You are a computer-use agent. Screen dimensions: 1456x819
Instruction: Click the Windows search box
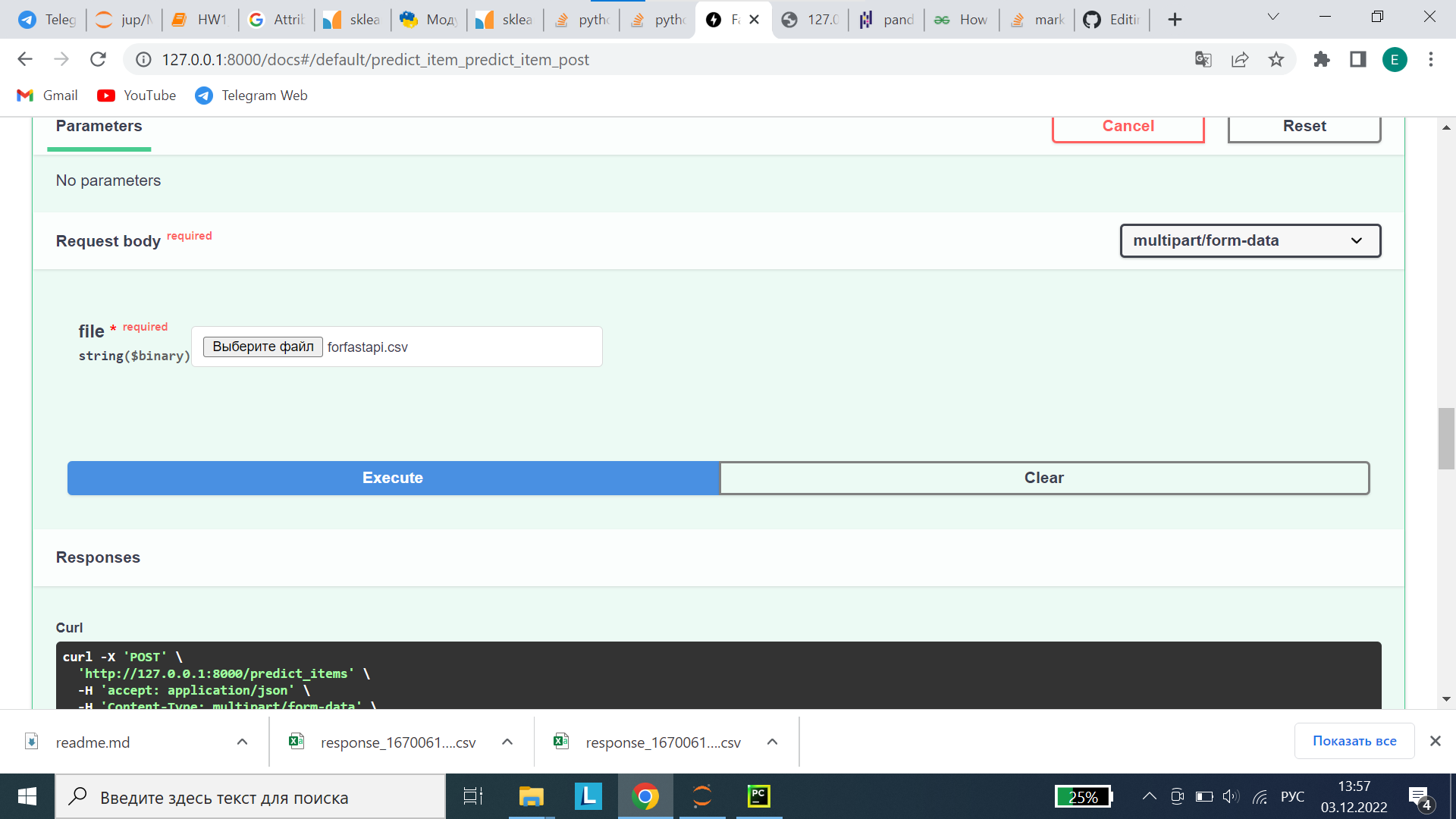250,797
